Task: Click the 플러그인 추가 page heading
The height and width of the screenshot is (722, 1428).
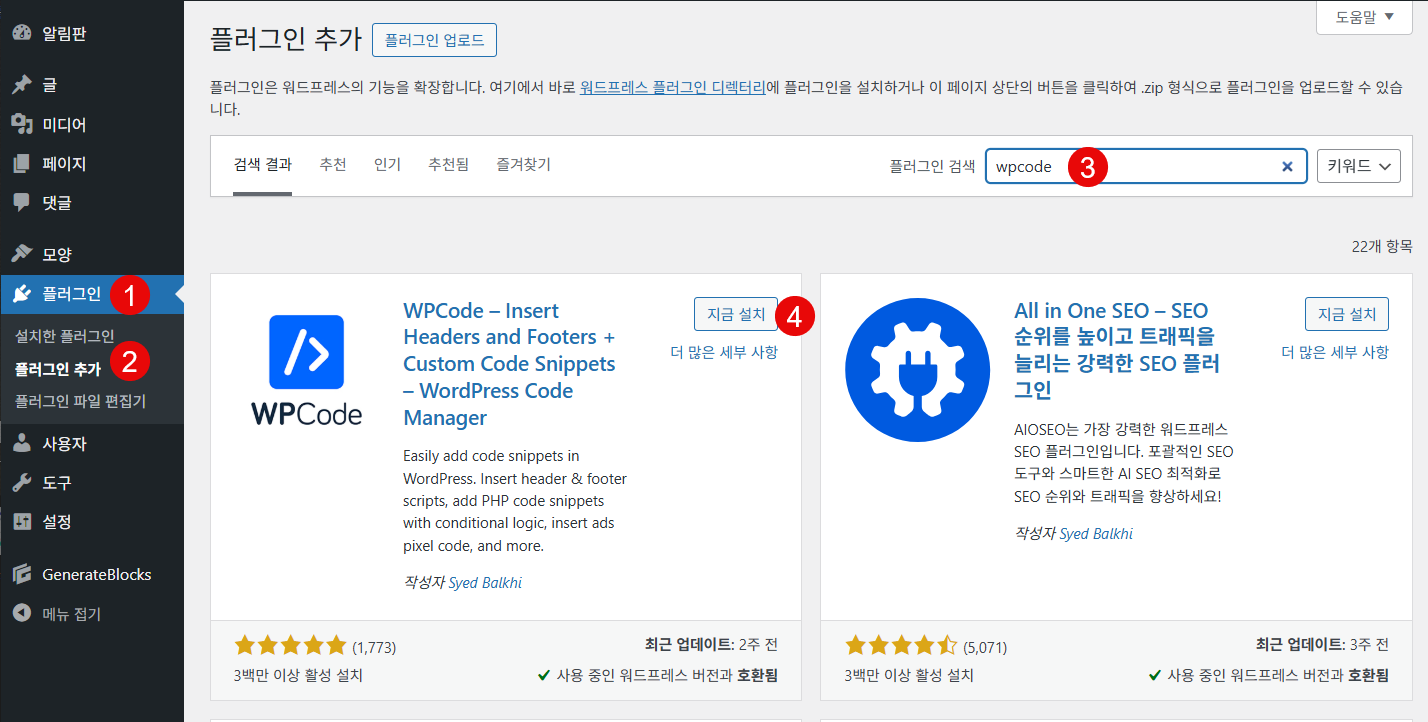Action: pyautogui.click(x=285, y=39)
